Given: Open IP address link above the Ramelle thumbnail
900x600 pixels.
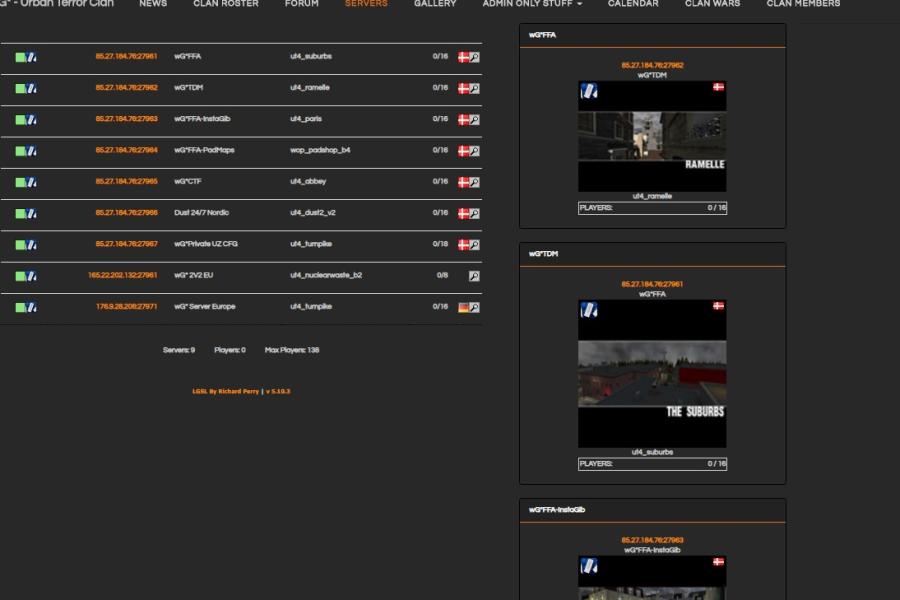Looking at the screenshot, I should pos(652,65).
